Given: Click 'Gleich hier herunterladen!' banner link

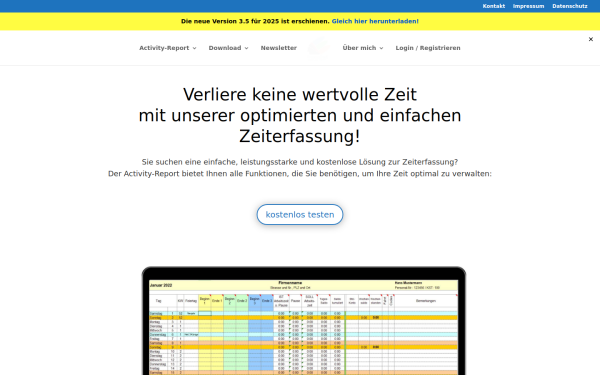Looking at the screenshot, I should pos(375,21).
